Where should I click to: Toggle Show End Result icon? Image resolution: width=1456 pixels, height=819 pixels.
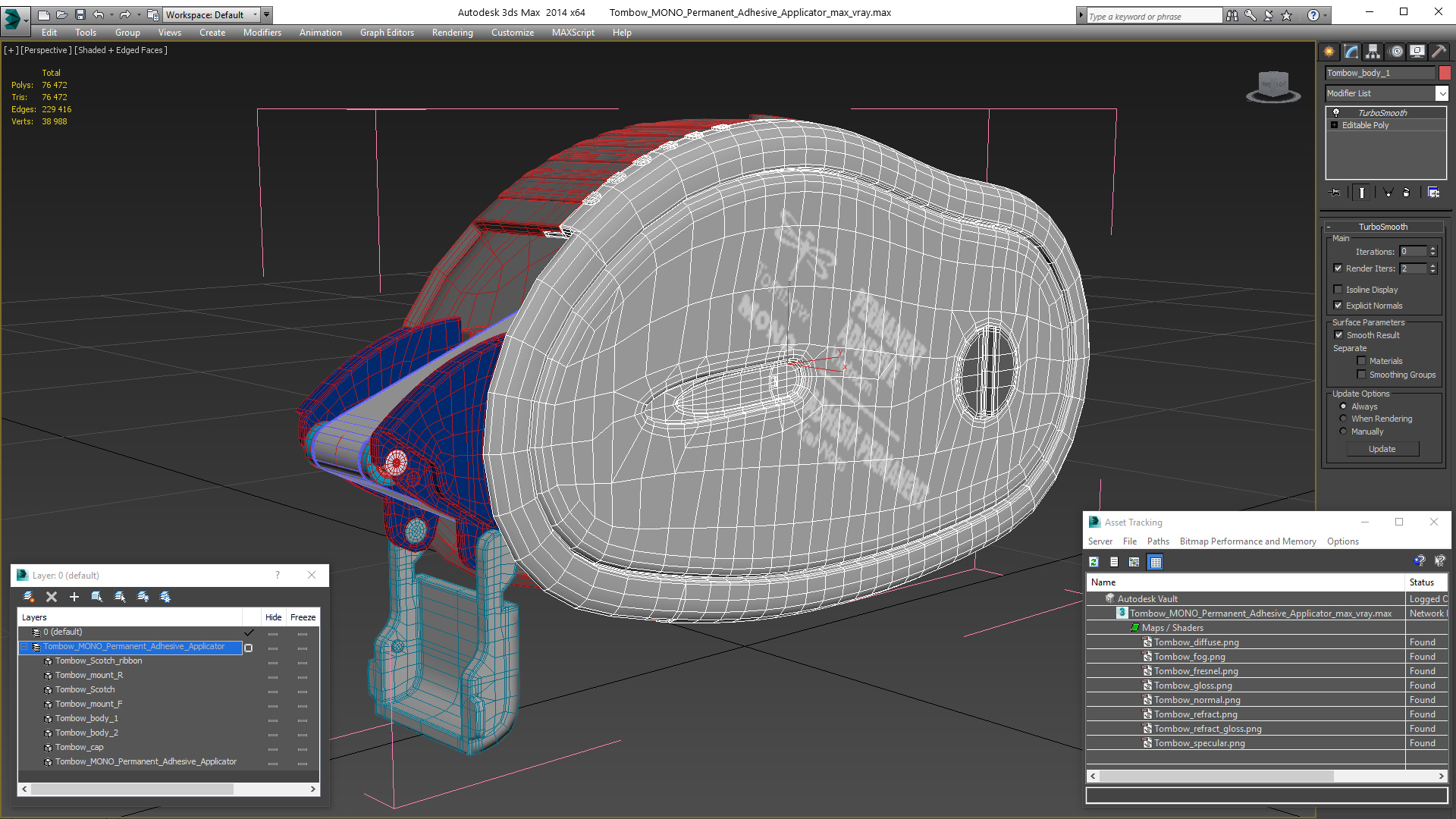pos(1362,193)
